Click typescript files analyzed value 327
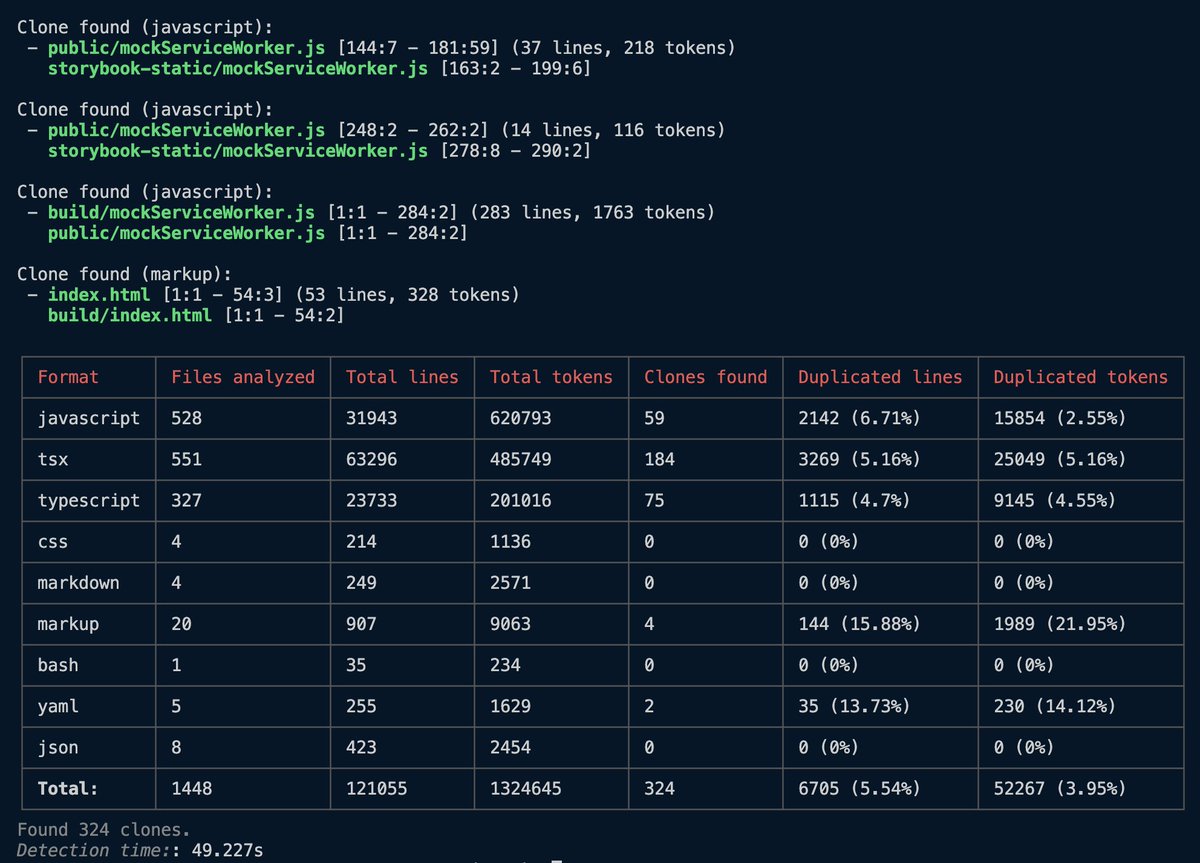 click(x=186, y=500)
